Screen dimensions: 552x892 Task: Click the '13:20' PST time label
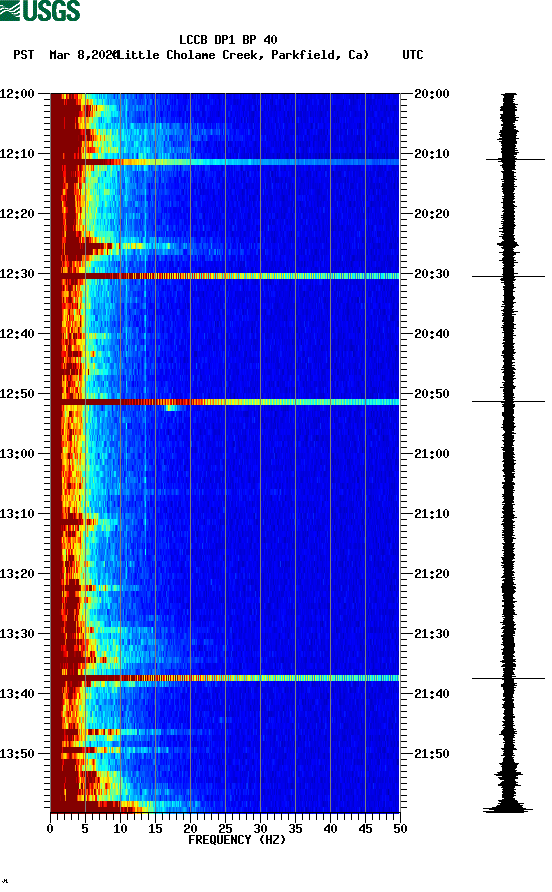pyautogui.click(x=17, y=574)
